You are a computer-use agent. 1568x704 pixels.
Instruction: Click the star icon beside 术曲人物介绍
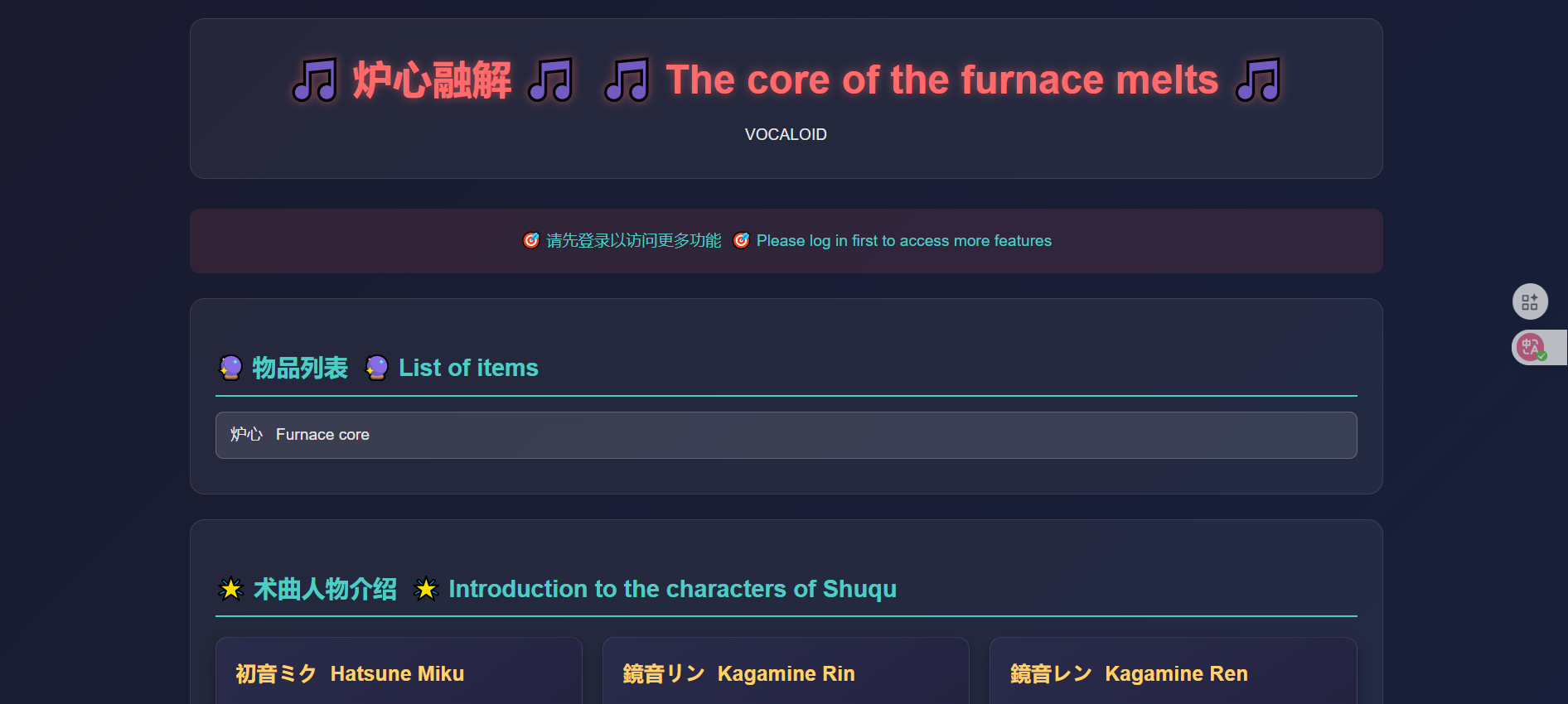(230, 589)
